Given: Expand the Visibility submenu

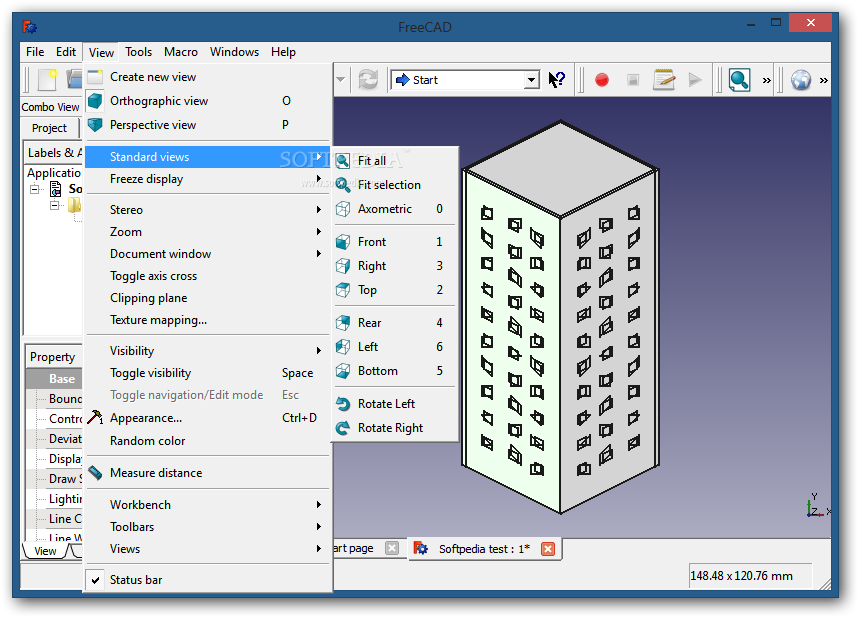Looking at the screenshot, I should [208, 351].
